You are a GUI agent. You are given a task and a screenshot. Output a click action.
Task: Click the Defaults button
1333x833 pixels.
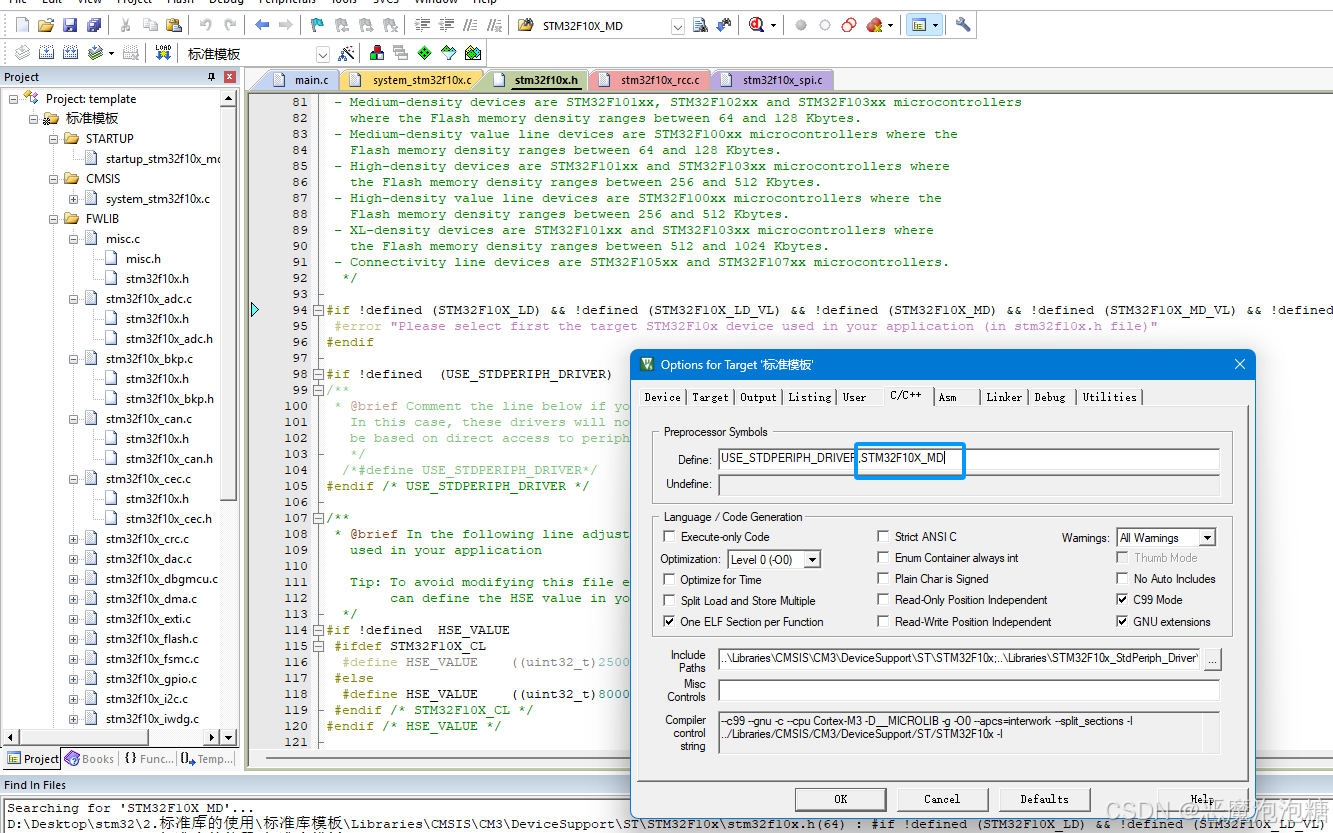pyautogui.click(x=1044, y=799)
